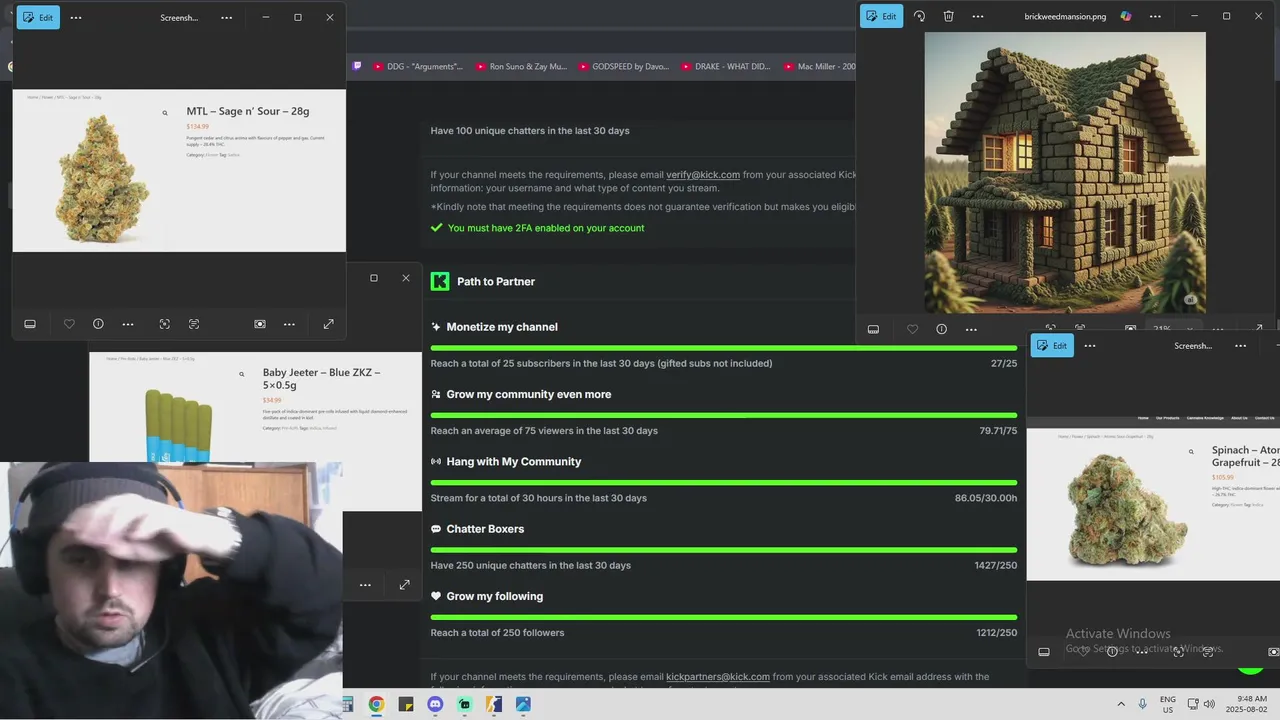
Task: Click the webcam overlay of the streamer
Action: (171, 590)
